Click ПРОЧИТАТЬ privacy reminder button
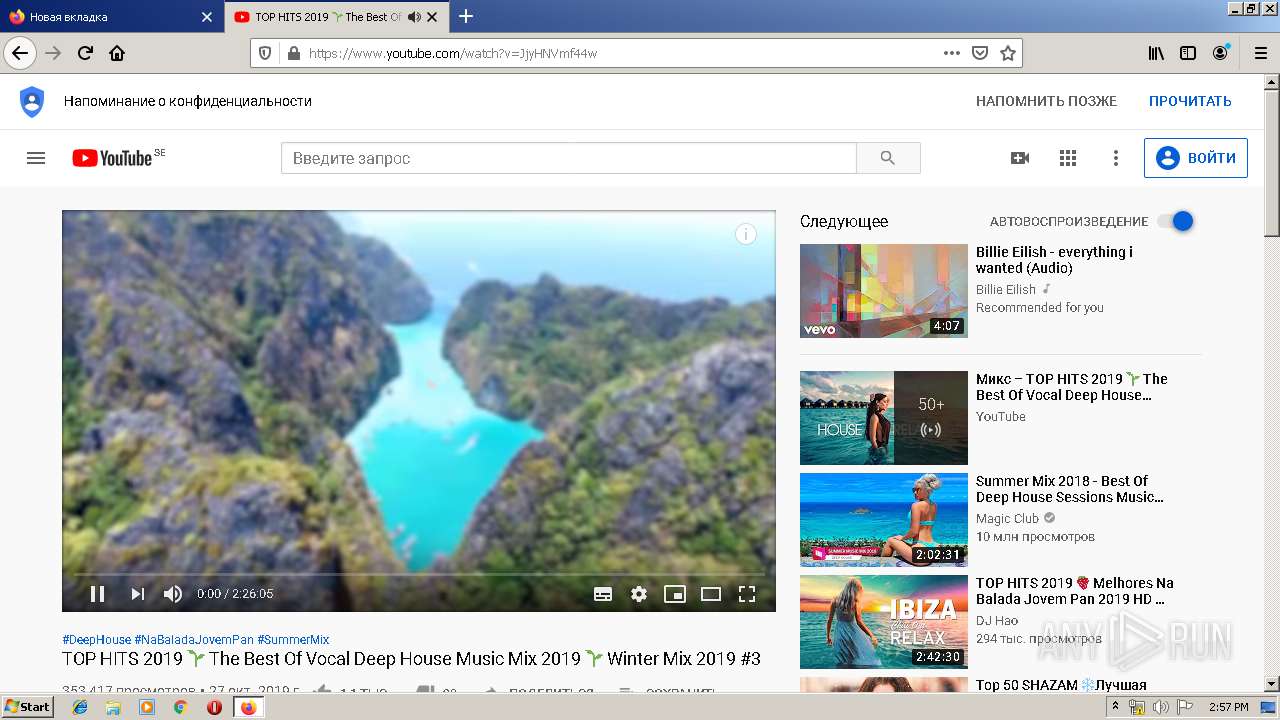 click(1190, 101)
